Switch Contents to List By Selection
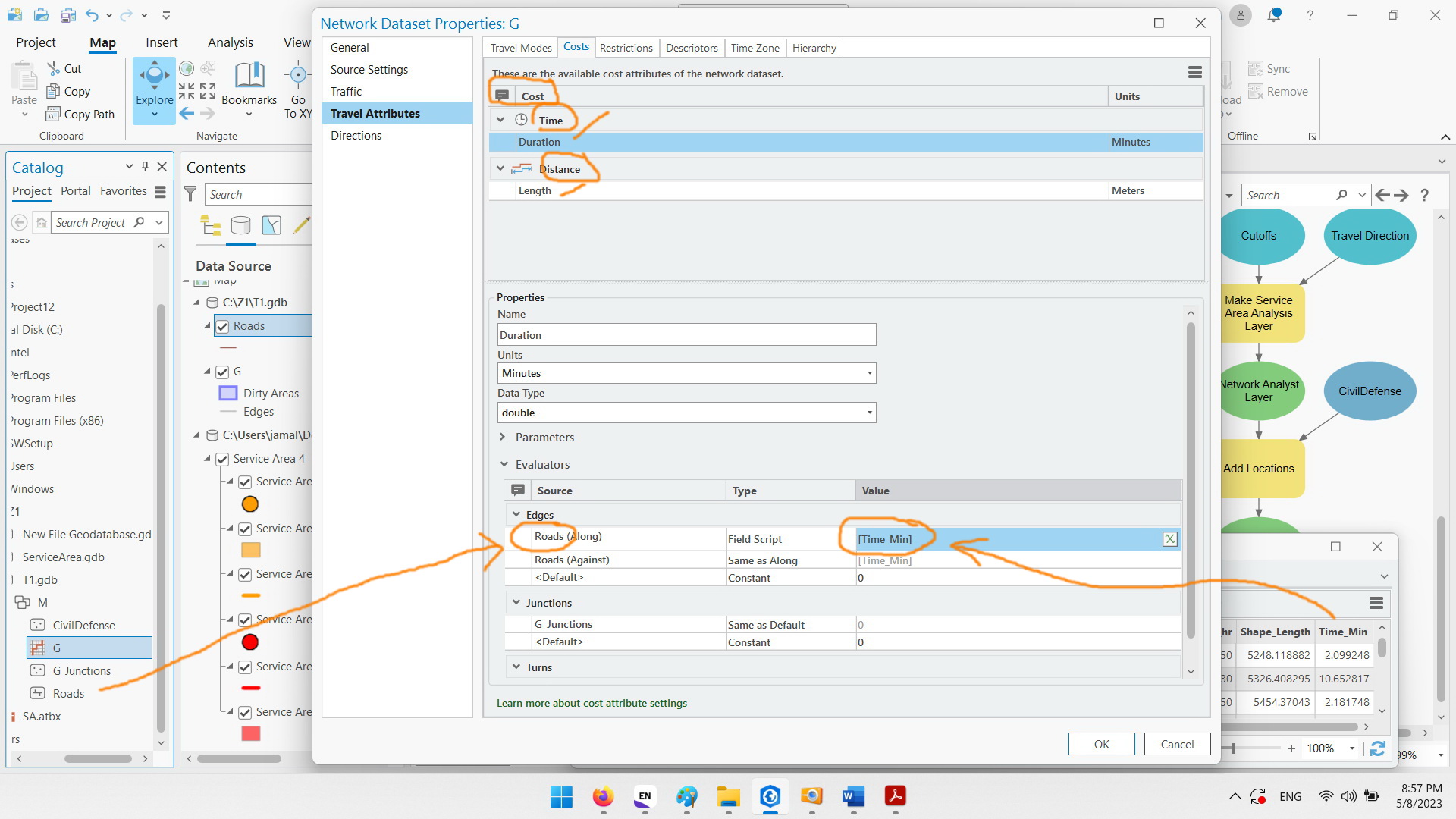This screenshot has width=1456, height=819. [271, 225]
